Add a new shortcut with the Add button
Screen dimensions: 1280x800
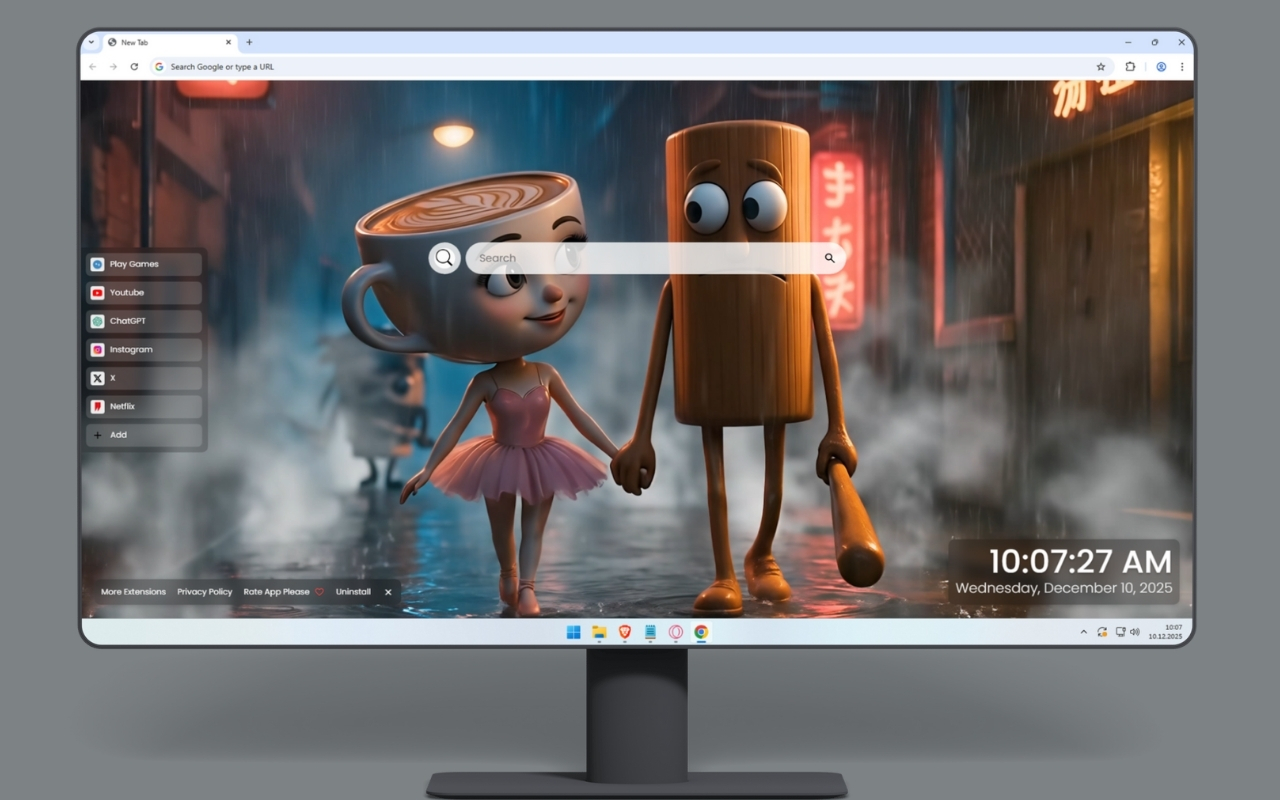tap(145, 435)
